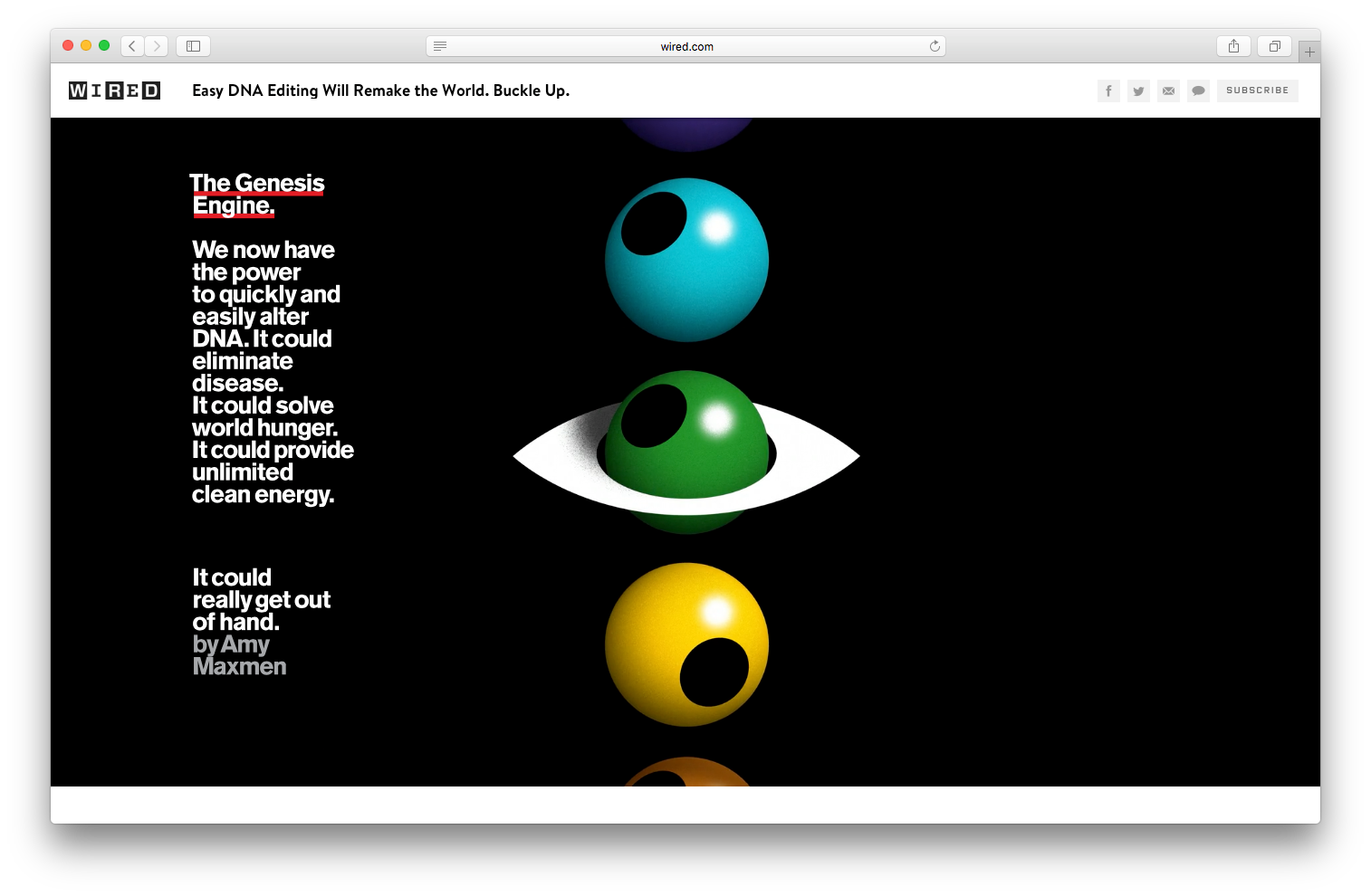This screenshot has height=896, width=1371.
Task: Toggle the Safari sidebar button
Action: coord(193,46)
